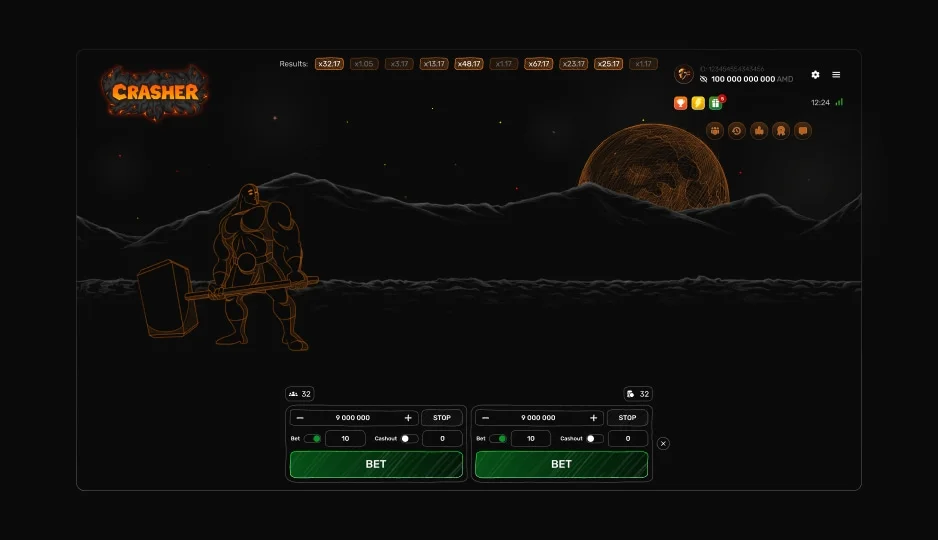The height and width of the screenshot is (540, 938).
Task: Click the thumbs up icon
Action: [x=758, y=130]
